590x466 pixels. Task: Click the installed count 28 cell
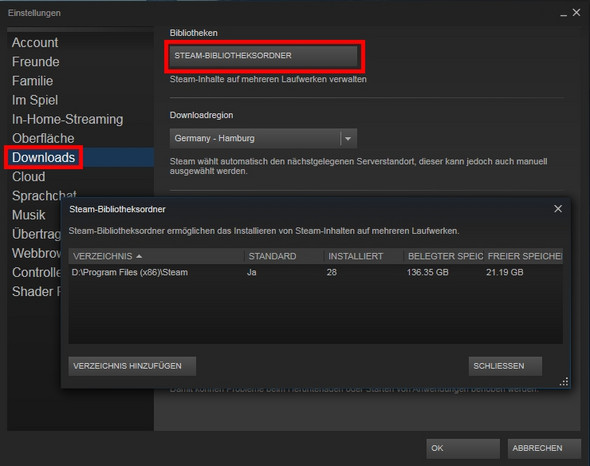click(x=331, y=272)
